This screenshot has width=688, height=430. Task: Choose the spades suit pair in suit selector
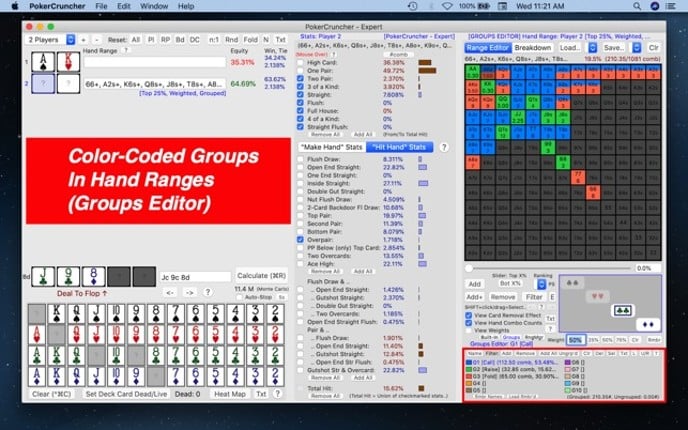coord(572,283)
